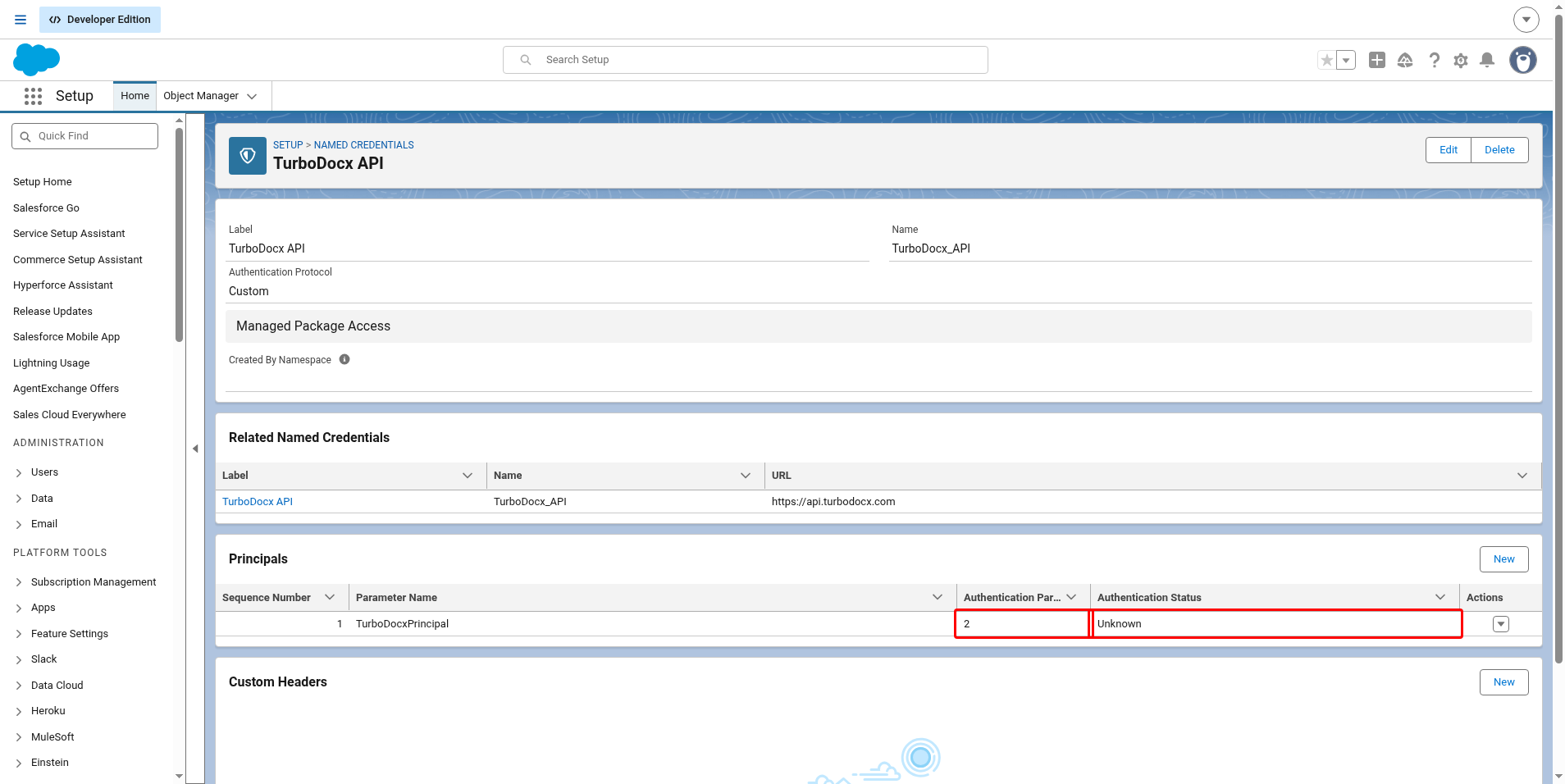Image resolution: width=1565 pixels, height=784 pixels.
Task: Show the Created By Namespace info tooltip
Action: pyautogui.click(x=344, y=359)
